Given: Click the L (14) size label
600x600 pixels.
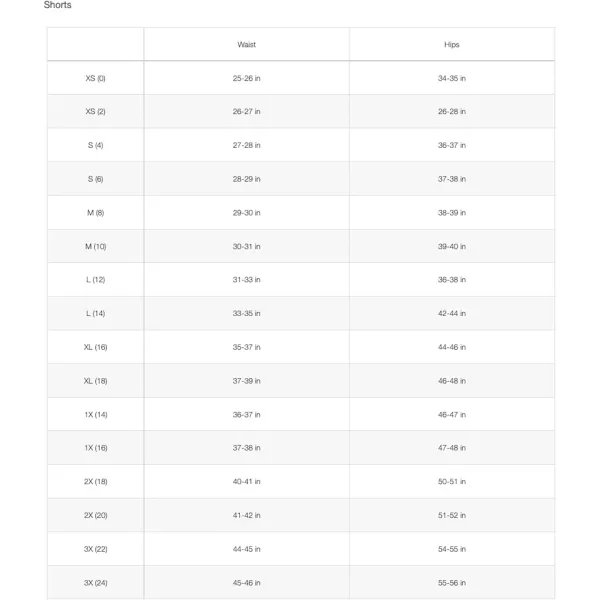Looking at the screenshot, I should pos(96,314).
